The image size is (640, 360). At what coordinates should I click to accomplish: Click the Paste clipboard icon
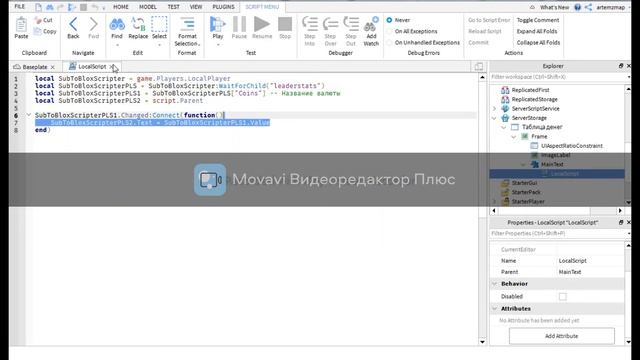coord(21,24)
